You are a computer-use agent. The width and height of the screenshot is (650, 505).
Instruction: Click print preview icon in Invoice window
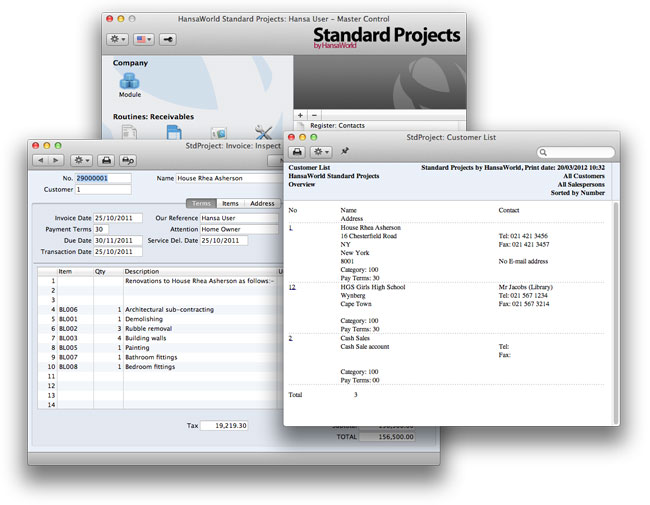[x=128, y=160]
